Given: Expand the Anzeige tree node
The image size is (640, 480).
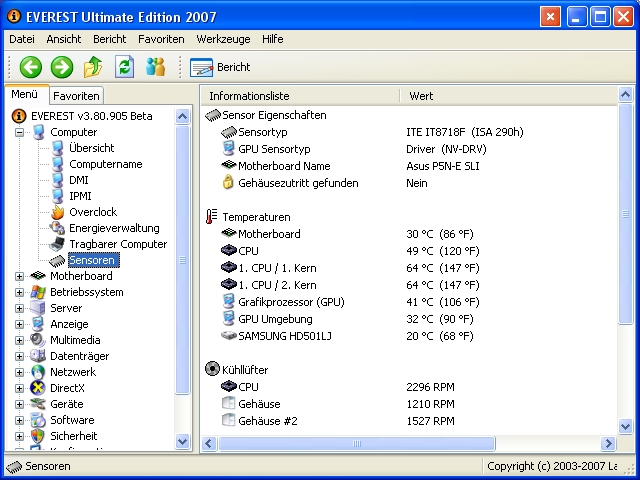Looking at the screenshot, I should [x=19, y=324].
